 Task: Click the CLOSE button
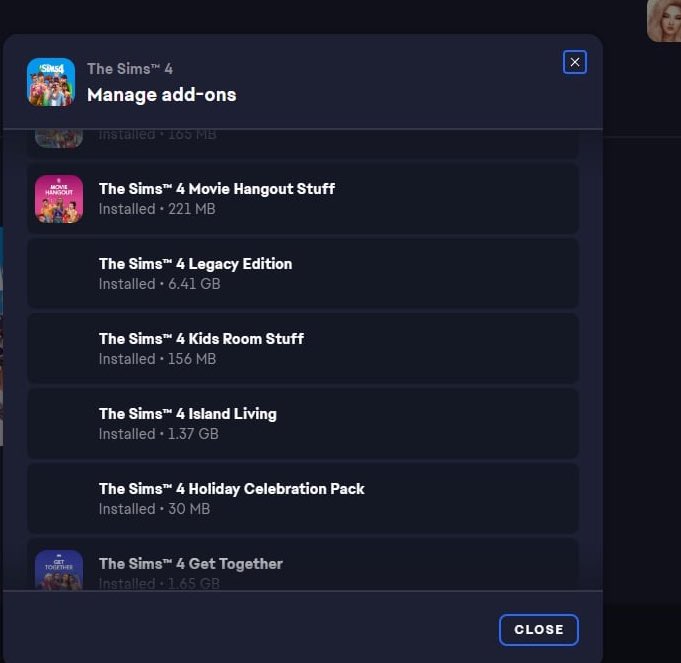click(x=539, y=630)
